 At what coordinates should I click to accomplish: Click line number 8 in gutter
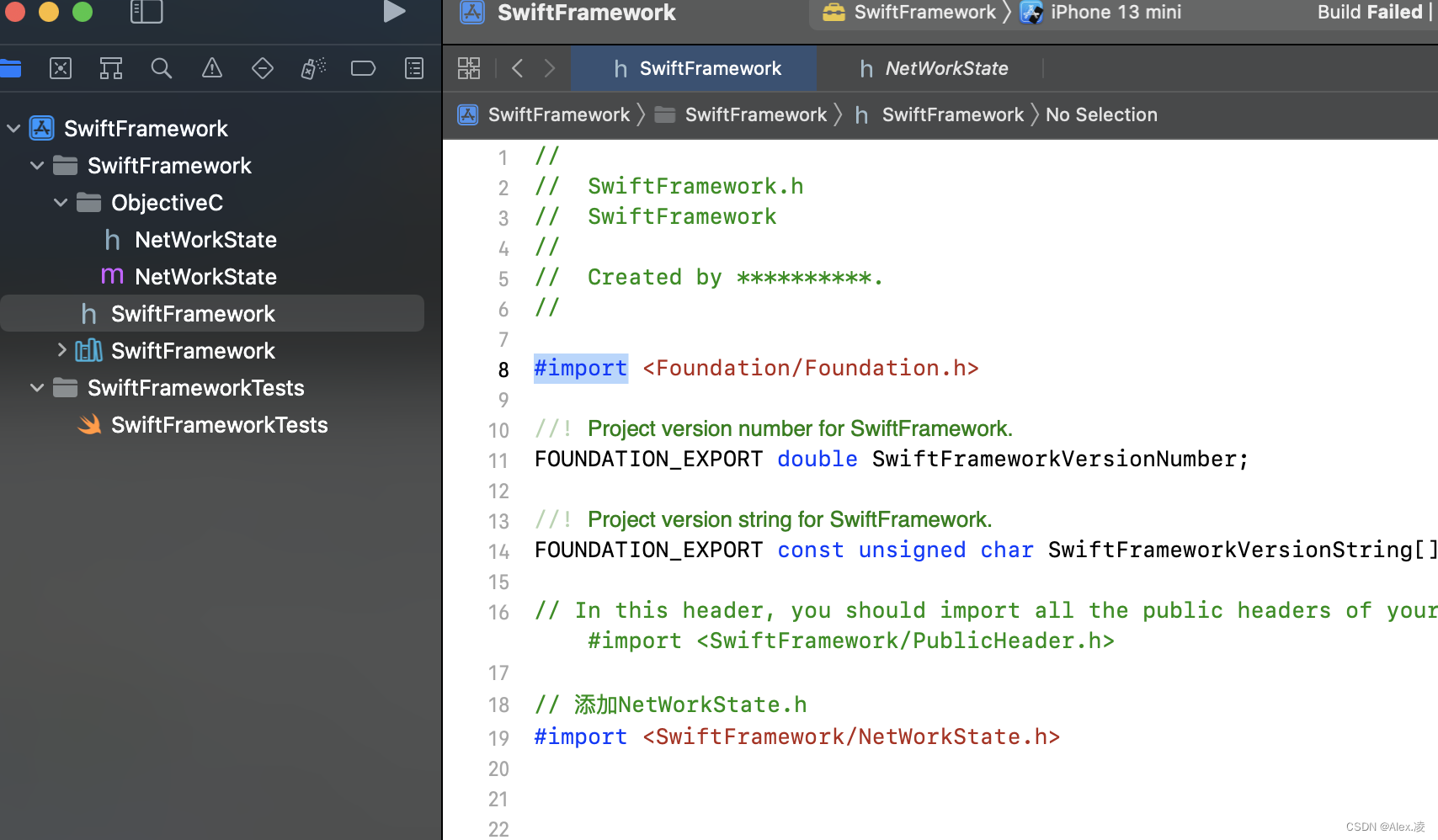tap(503, 370)
